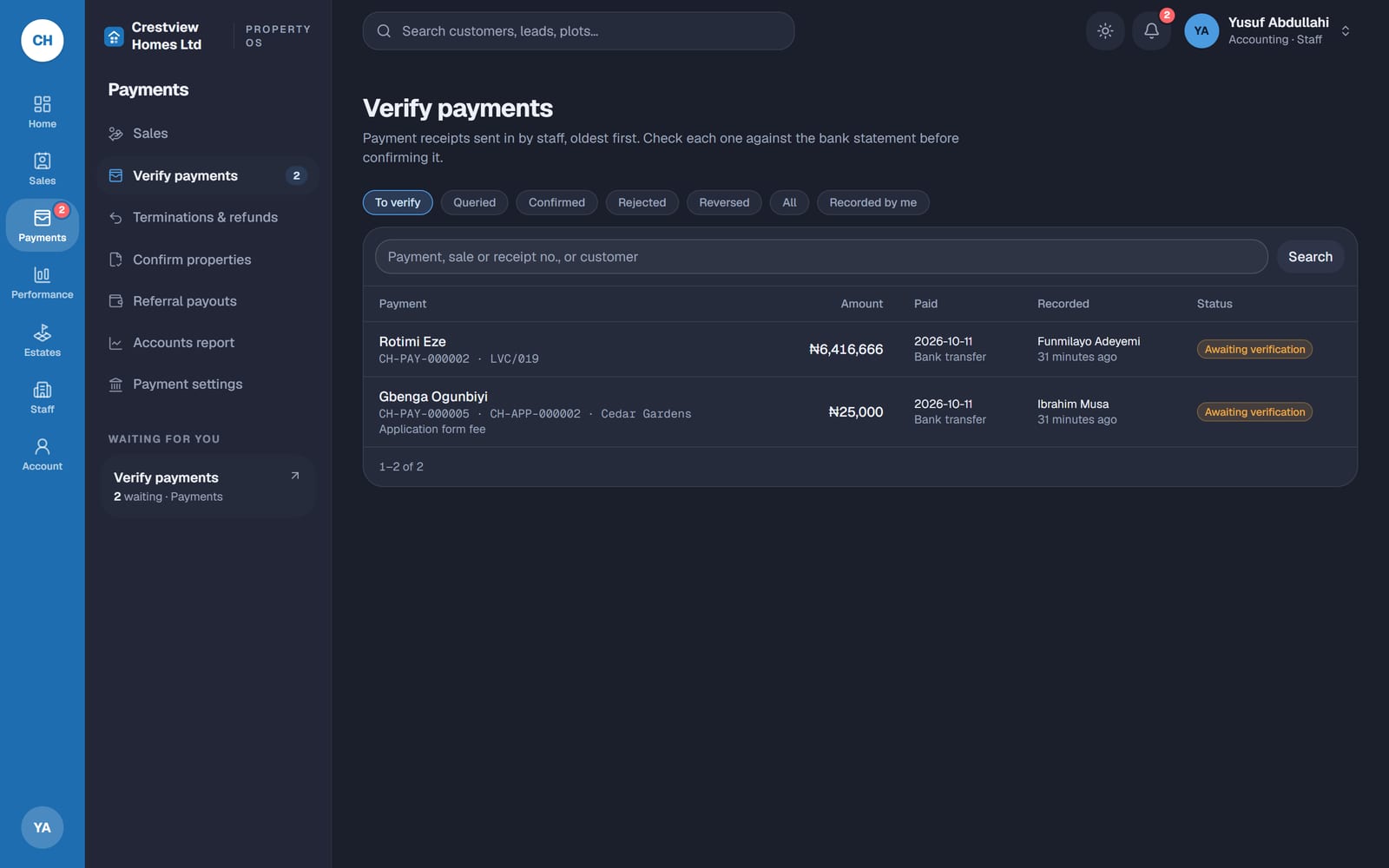Viewport: 1389px width, 868px height.
Task: Open the Staff section icon
Action: [x=42, y=398]
